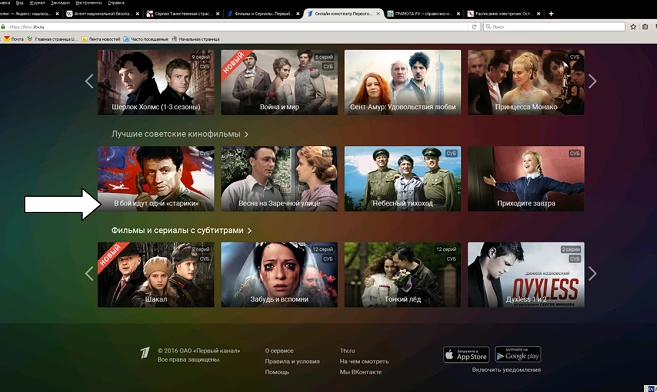This screenshot has width=657, height=392.
Task: Open the Правила и условия footer link
Action: (x=292, y=361)
